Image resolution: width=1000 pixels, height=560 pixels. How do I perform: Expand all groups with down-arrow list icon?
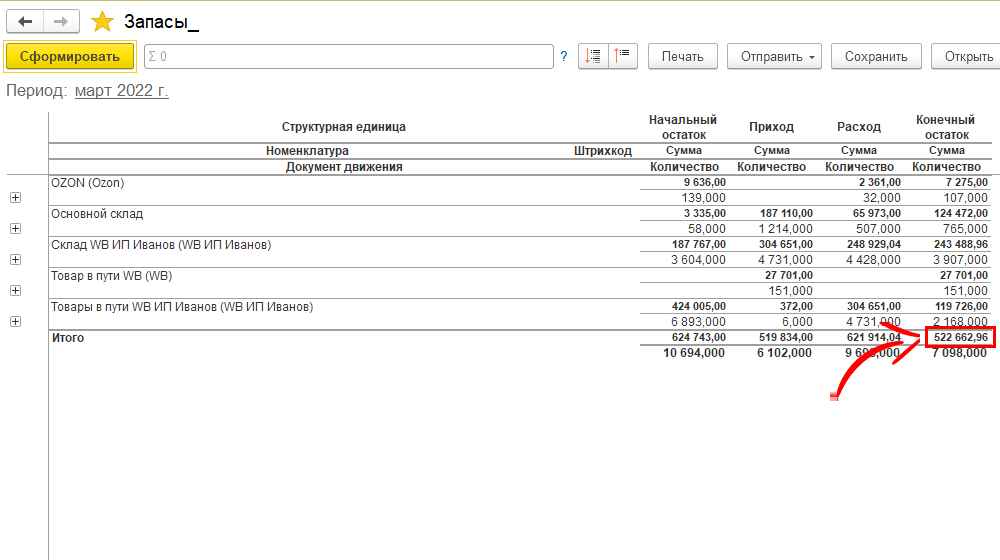(x=593, y=56)
